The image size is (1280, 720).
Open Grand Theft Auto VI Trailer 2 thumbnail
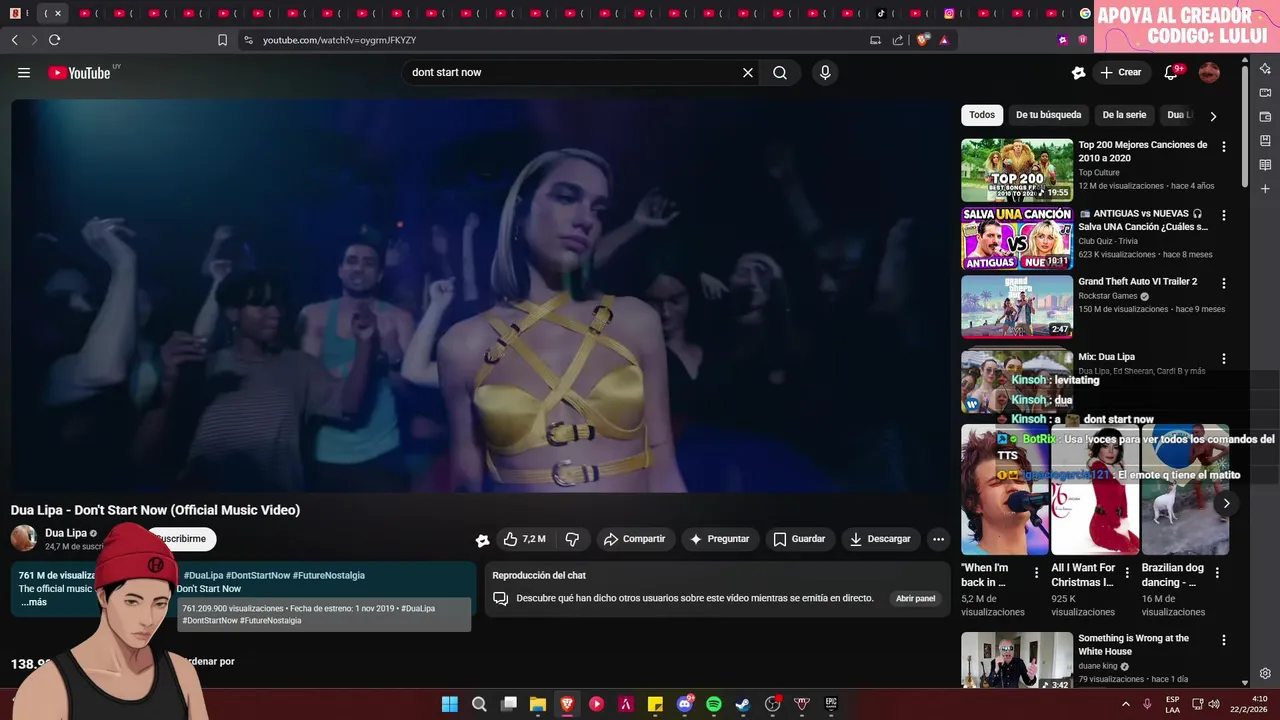(x=1017, y=307)
